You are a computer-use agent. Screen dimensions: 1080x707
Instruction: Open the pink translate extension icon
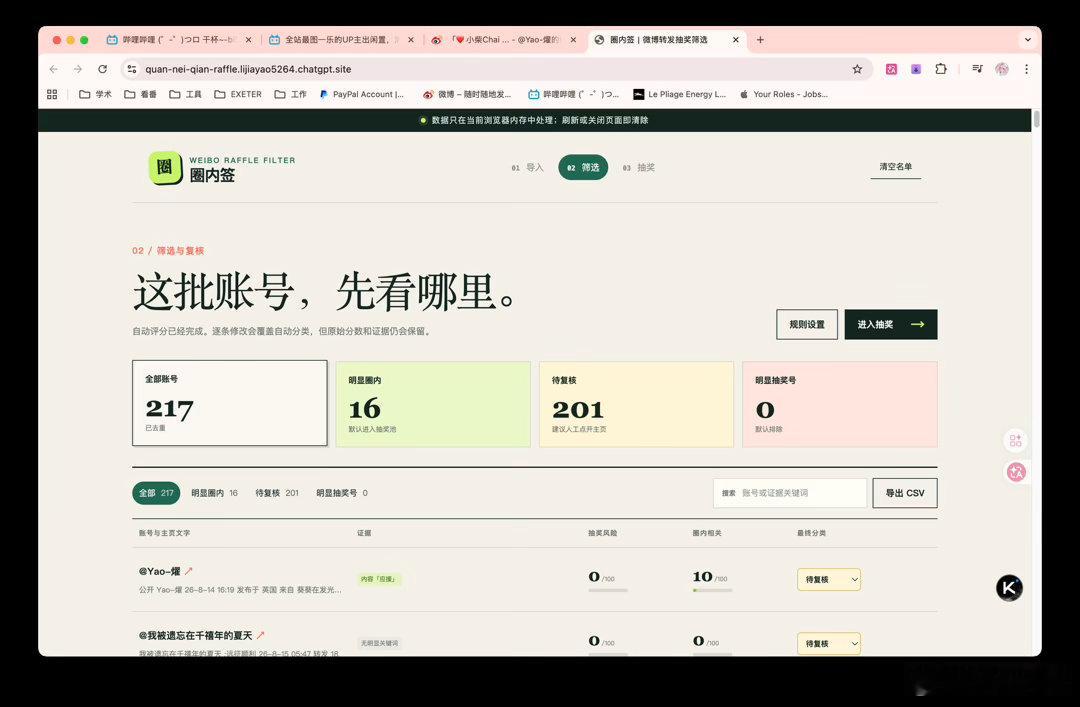(891, 69)
